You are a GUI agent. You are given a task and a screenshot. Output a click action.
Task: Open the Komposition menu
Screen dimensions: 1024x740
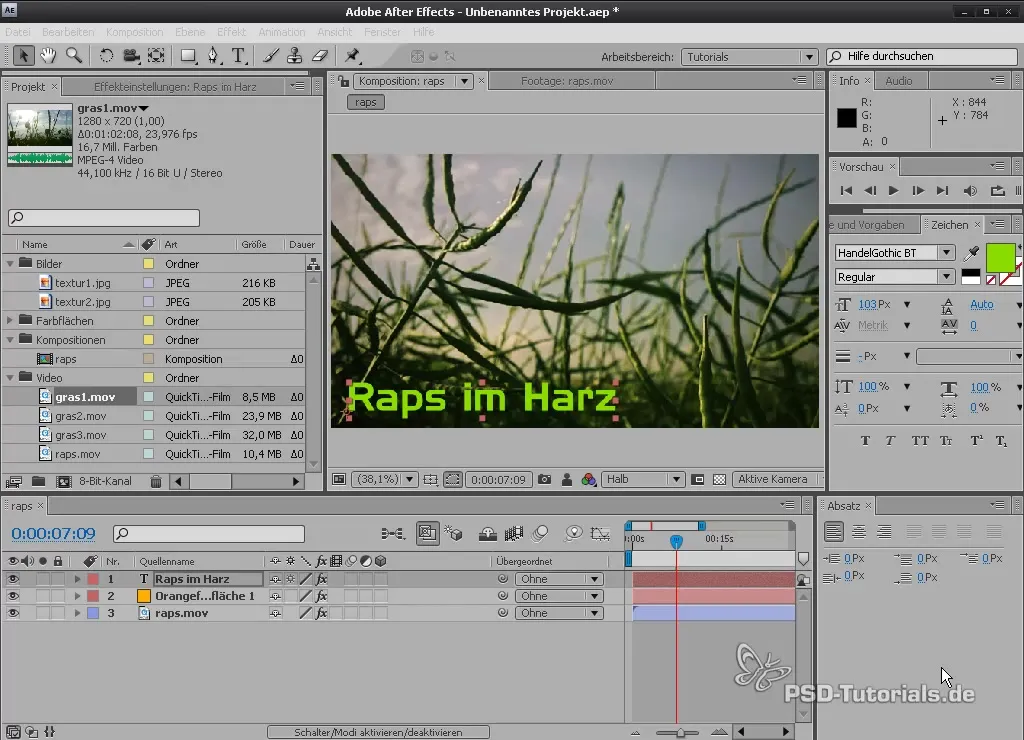(135, 32)
